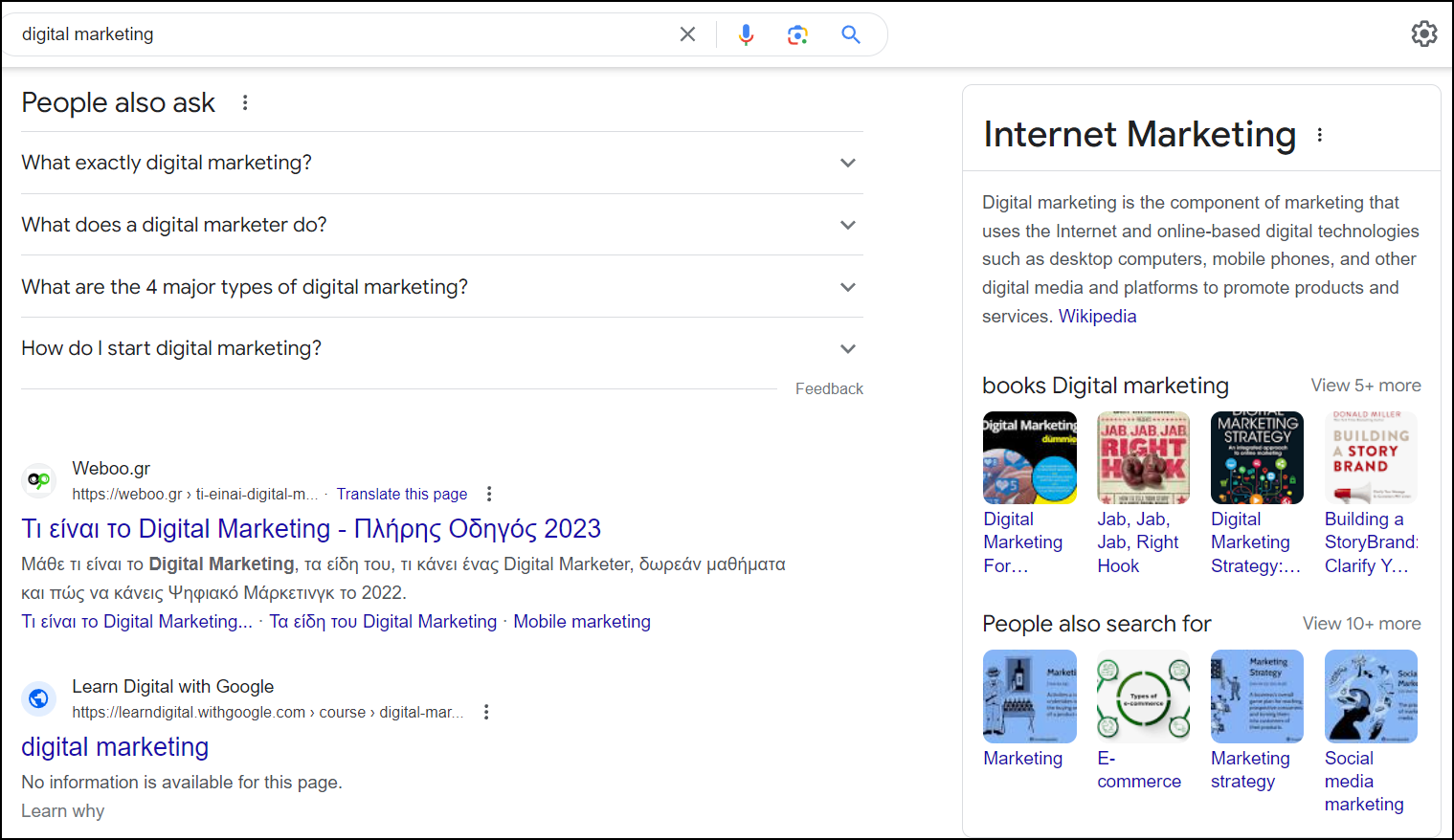Open Mobile marketing sitelink
Image resolution: width=1454 pixels, height=840 pixels.
click(x=582, y=622)
